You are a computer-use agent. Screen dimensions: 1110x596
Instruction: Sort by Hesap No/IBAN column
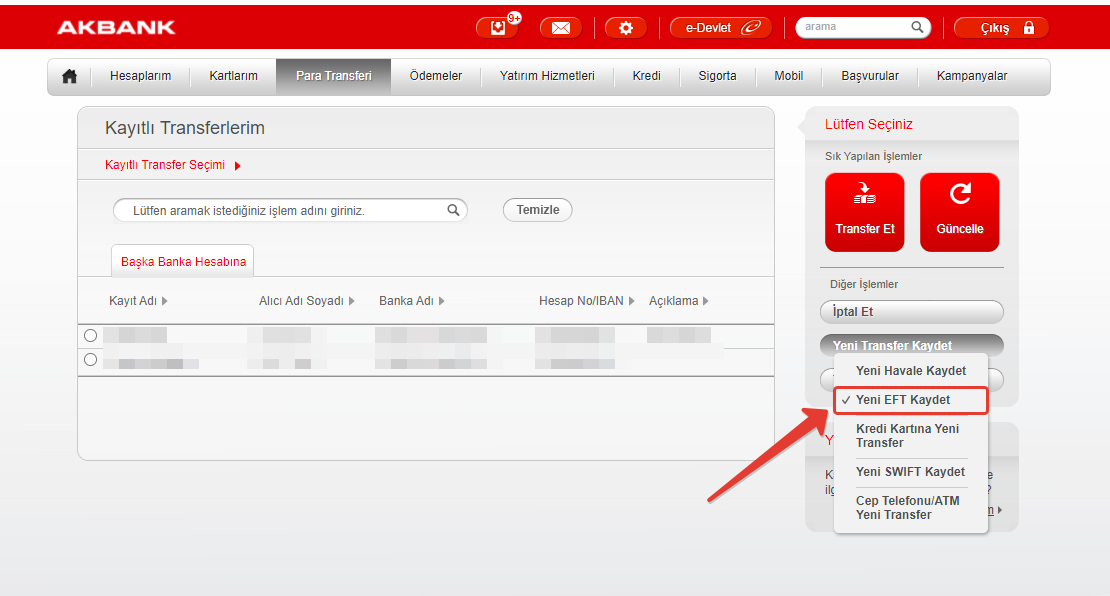pyautogui.click(x=587, y=301)
